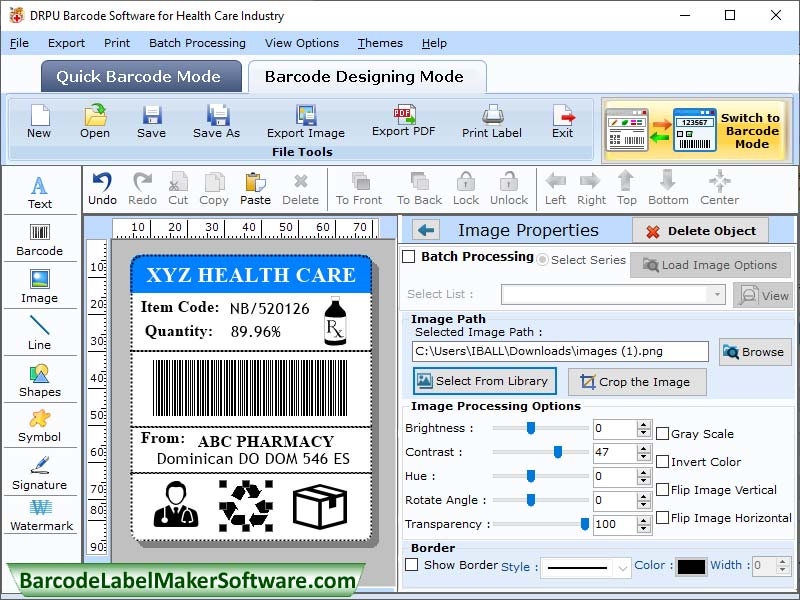This screenshot has width=800, height=600.
Task: Open the Themes menu
Action: (x=380, y=43)
